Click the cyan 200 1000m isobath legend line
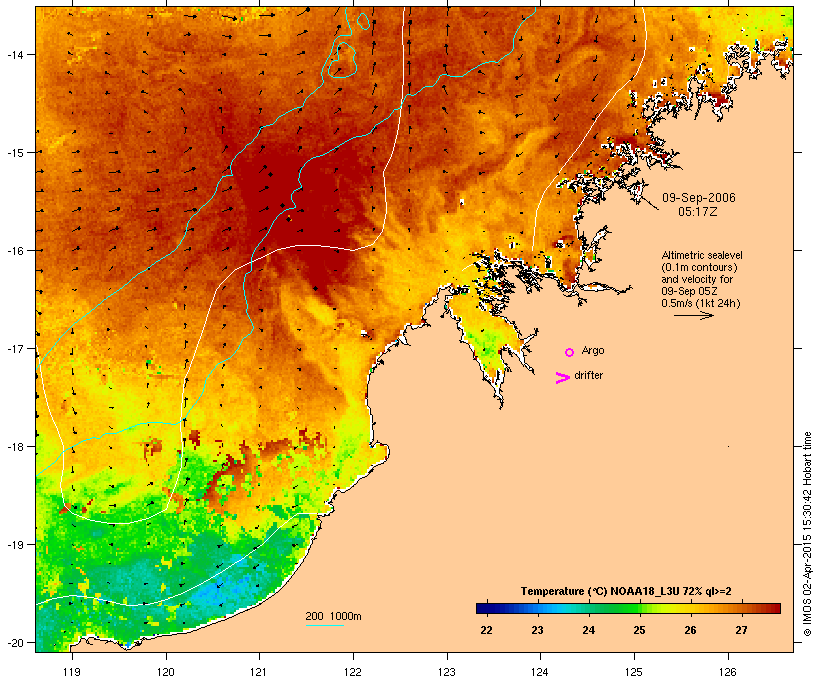Image resolution: width=820 pixels, height=680 pixels. point(325,626)
